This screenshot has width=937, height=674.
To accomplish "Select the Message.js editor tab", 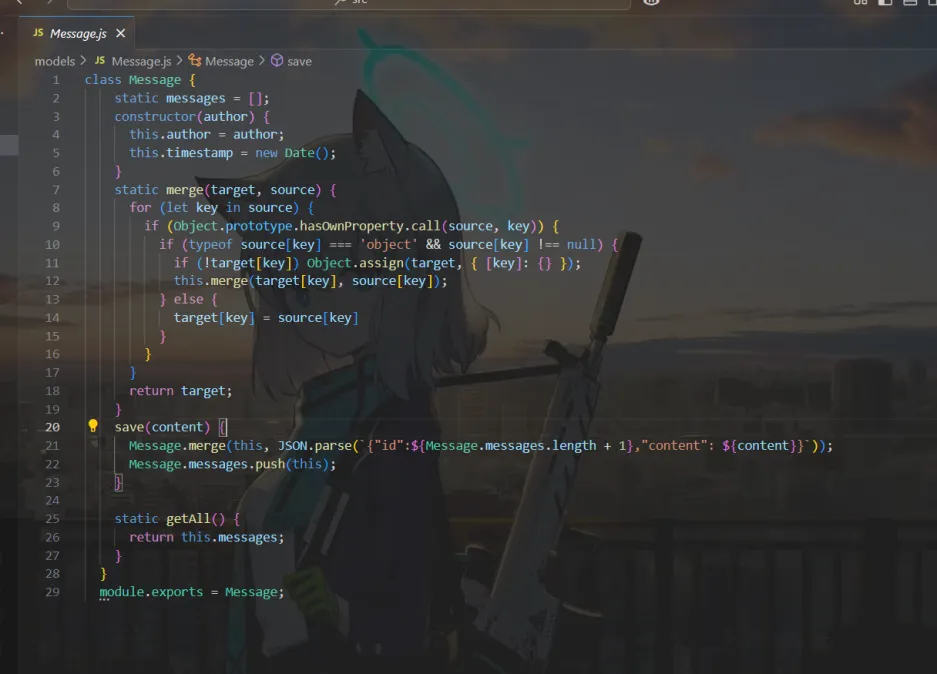I will (x=78, y=33).
